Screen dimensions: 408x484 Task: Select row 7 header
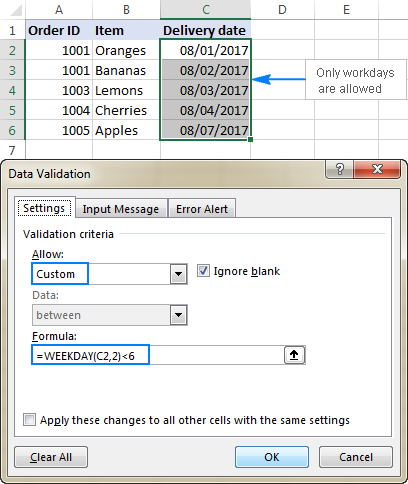(12, 150)
